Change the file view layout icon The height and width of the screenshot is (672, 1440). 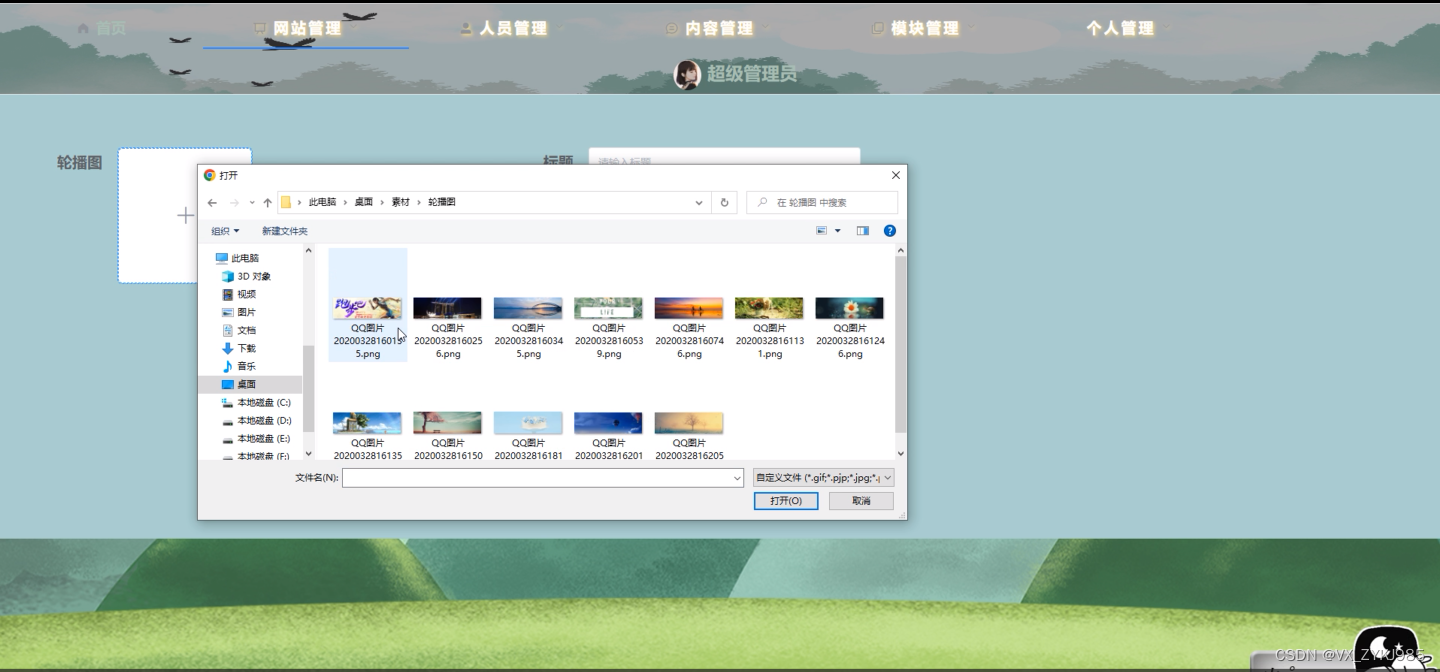point(822,231)
